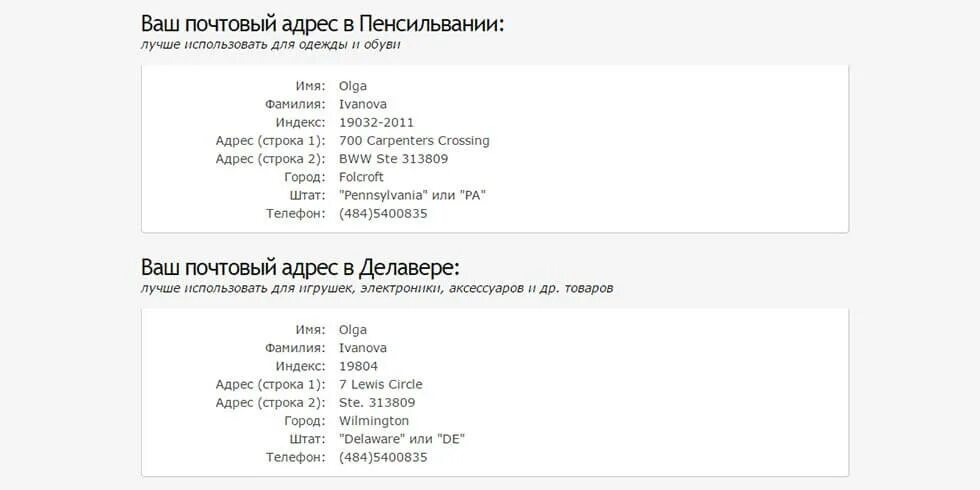
Task: Click the "Delaware" или "DE" state value
Action: click(402, 439)
